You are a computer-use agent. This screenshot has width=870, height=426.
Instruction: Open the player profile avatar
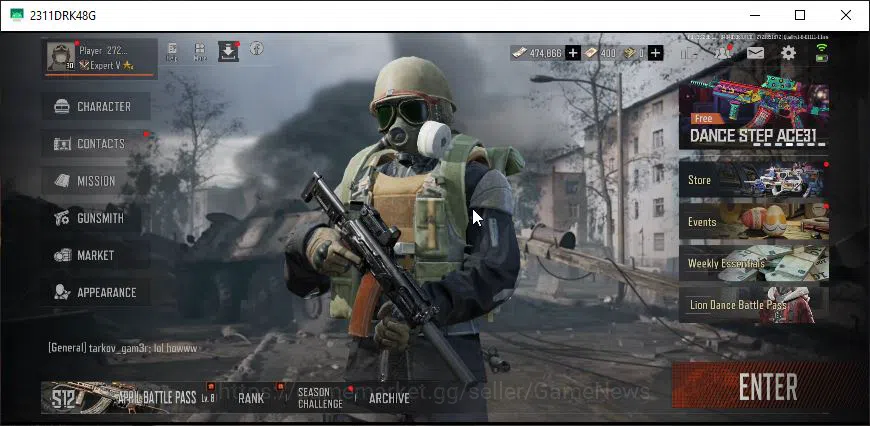(60, 57)
